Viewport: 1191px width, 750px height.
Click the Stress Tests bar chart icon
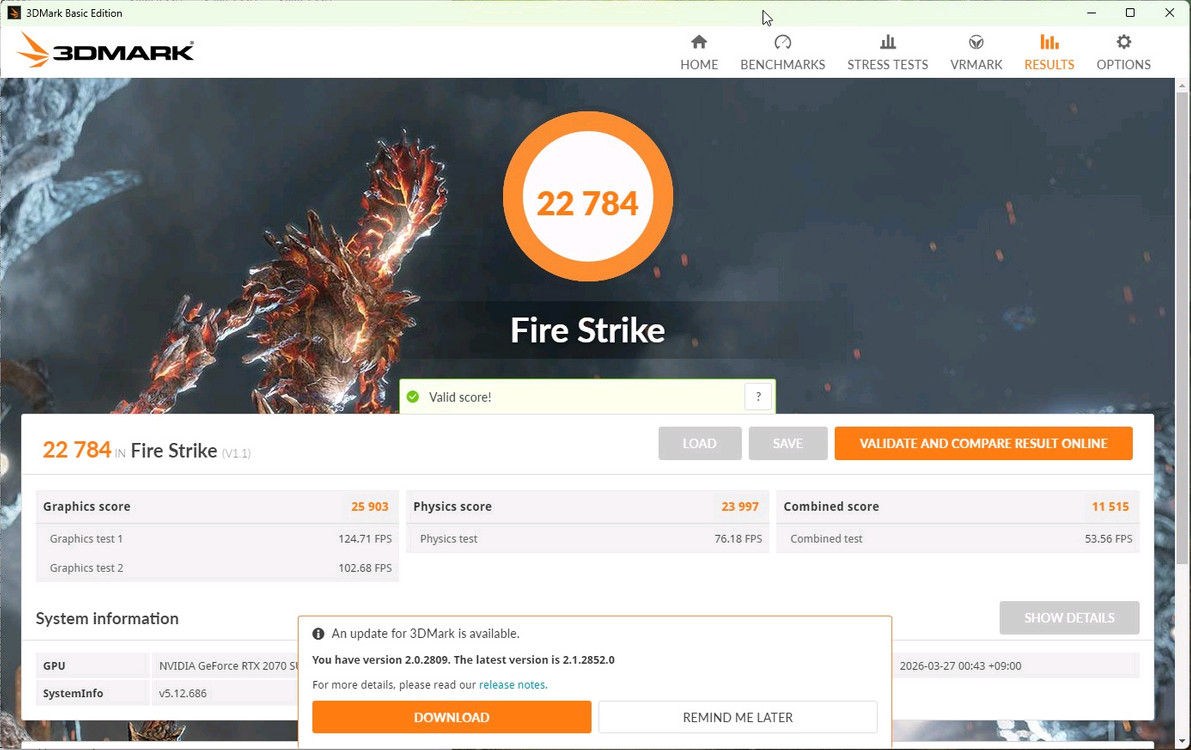click(x=887, y=42)
